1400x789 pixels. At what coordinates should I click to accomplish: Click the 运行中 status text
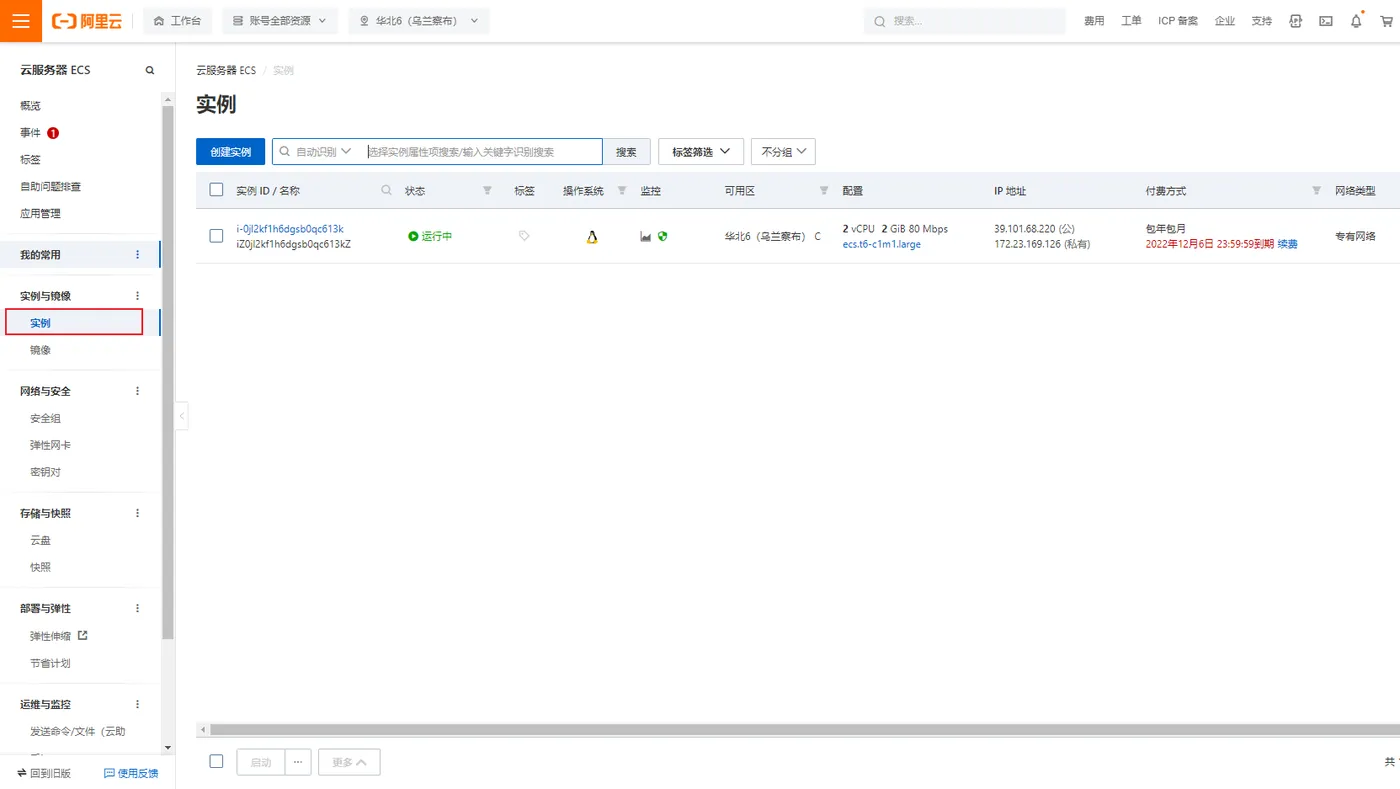tap(437, 236)
